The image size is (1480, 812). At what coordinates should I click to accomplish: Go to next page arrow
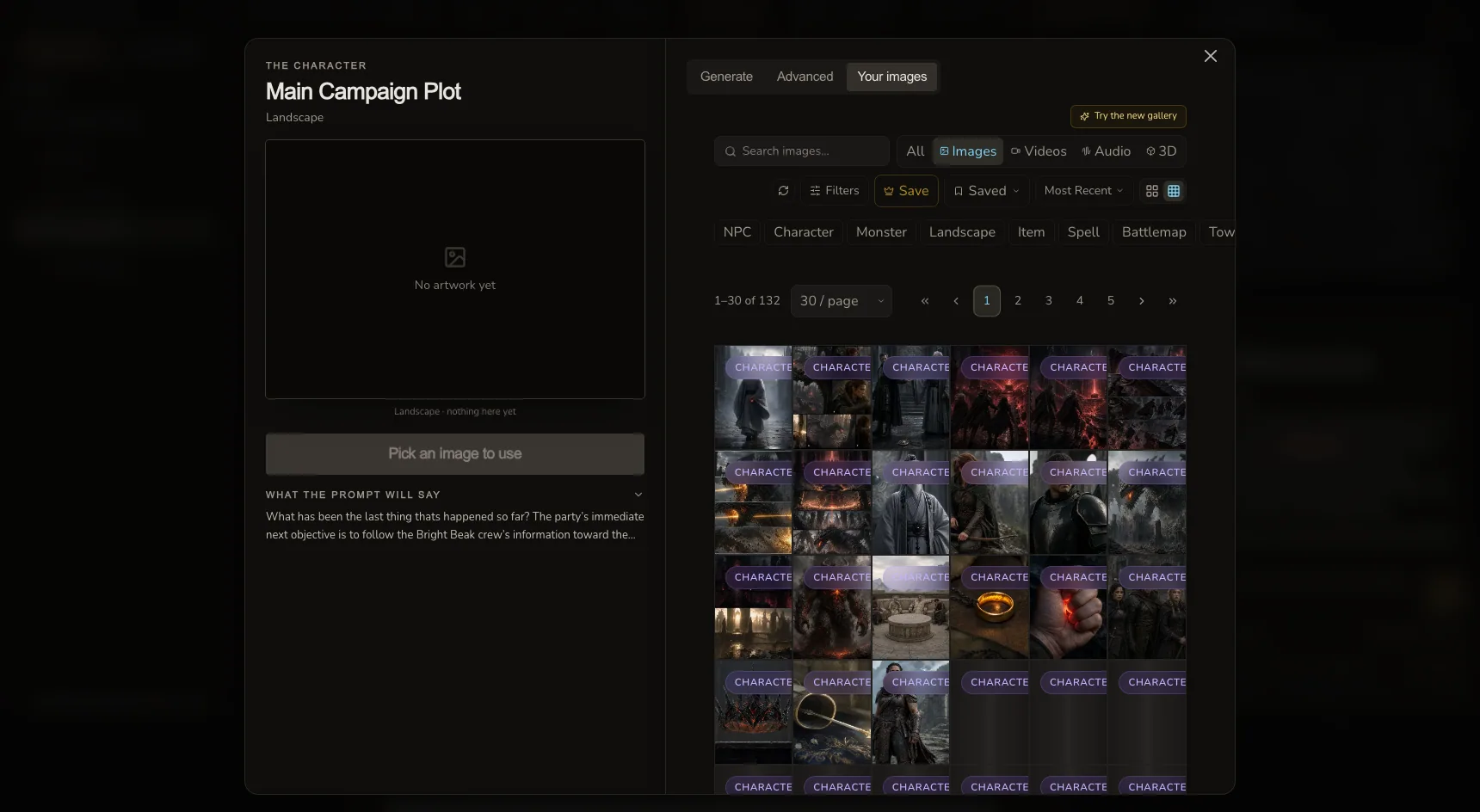coord(1142,301)
